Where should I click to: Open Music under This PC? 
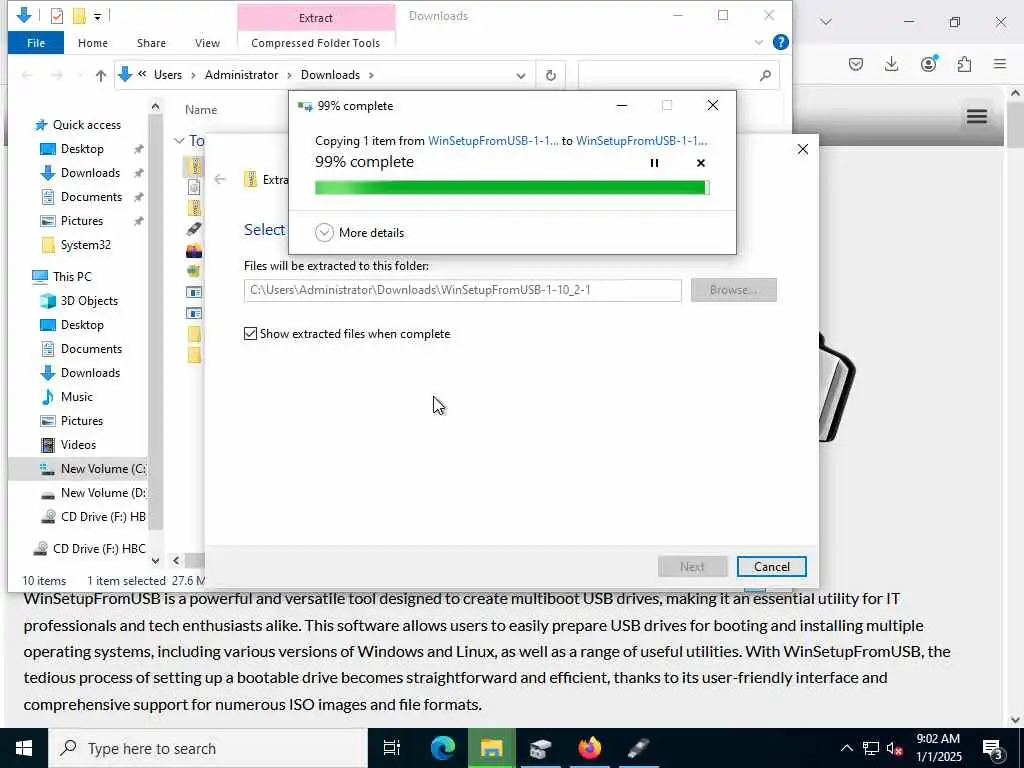pos(76,397)
